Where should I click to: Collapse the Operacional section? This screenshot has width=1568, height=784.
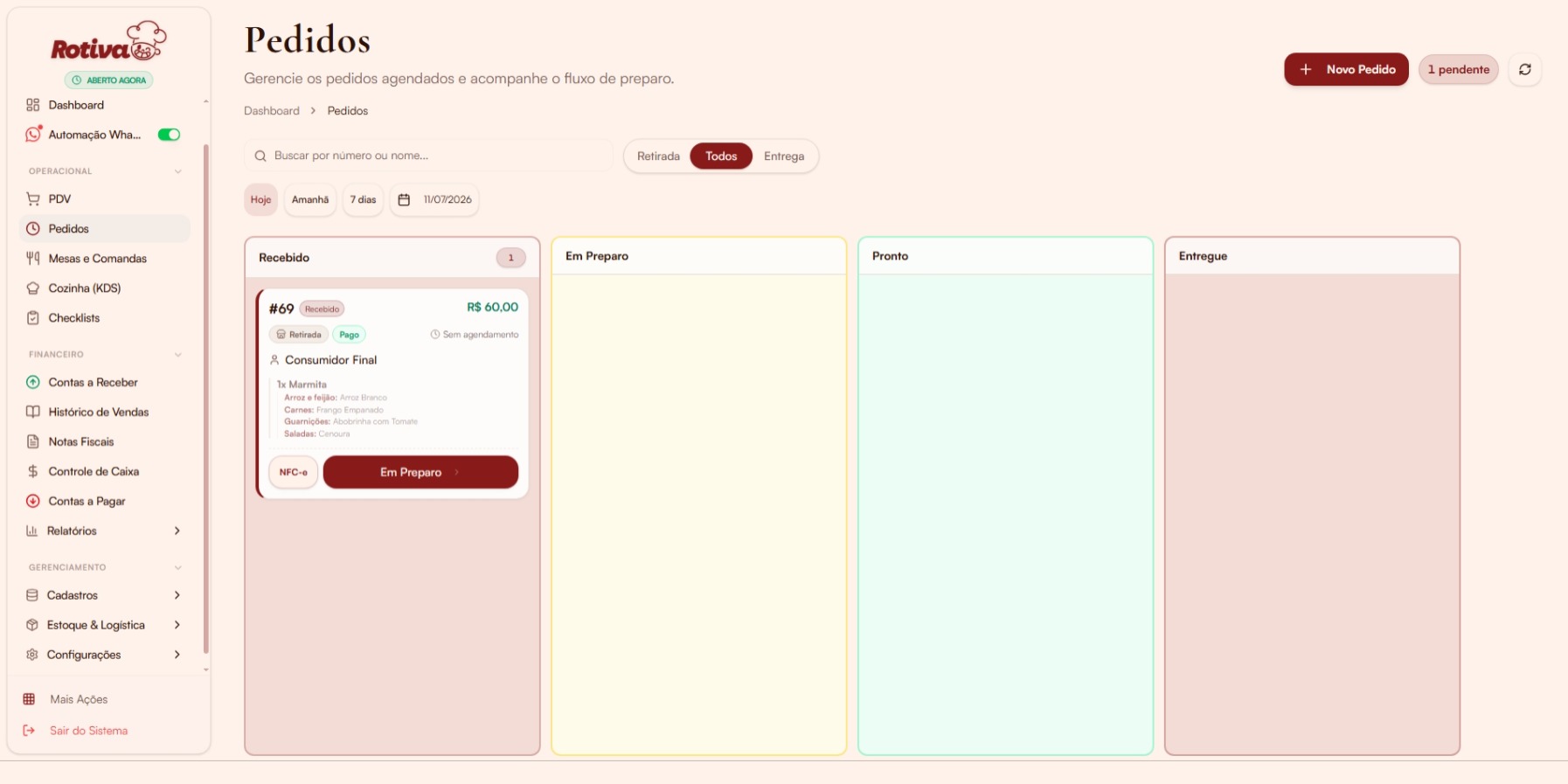[x=177, y=171]
